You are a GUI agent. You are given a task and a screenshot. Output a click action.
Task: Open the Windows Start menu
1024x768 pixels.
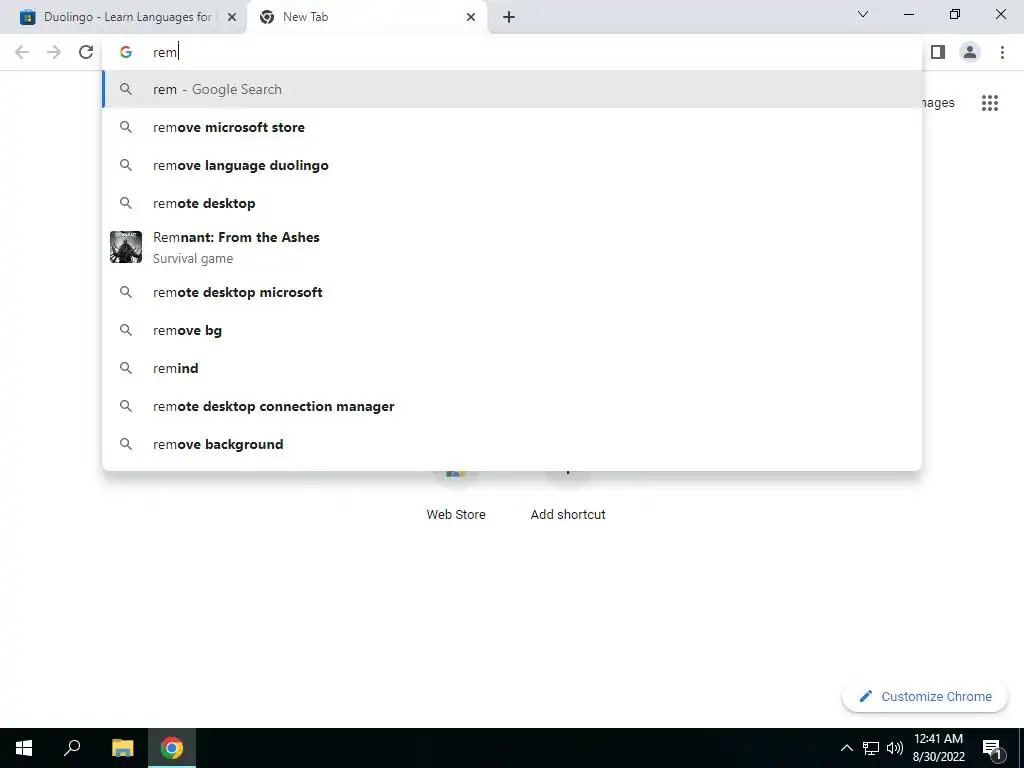click(x=24, y=748)
